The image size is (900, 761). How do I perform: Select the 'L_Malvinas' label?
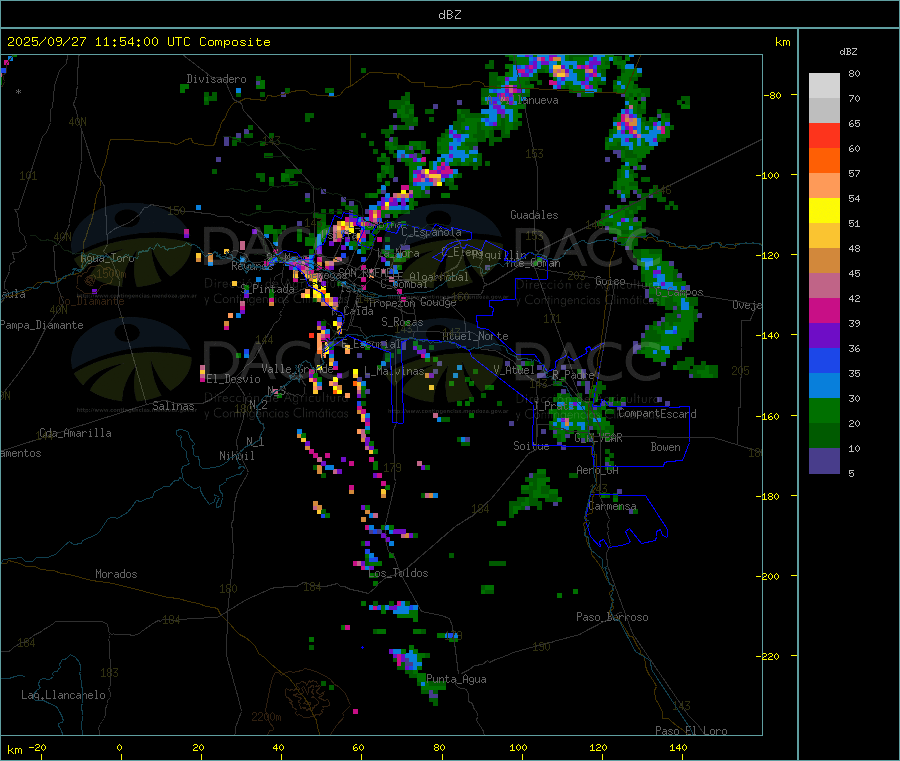tap(395, 371)
